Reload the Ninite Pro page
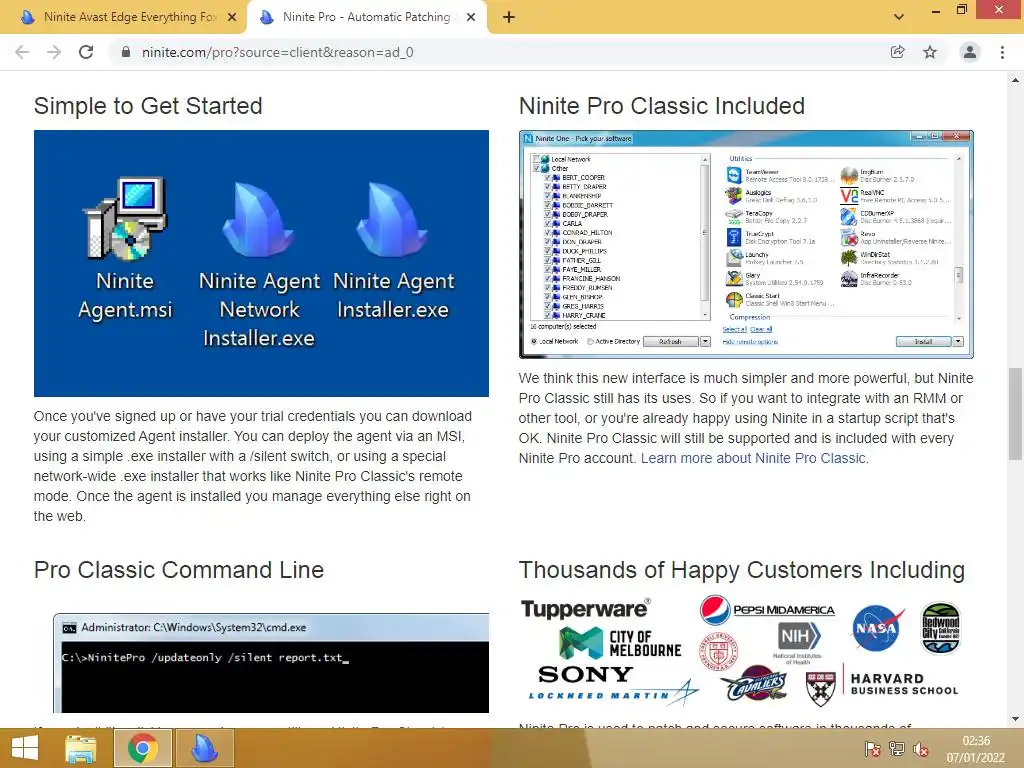Image resolution: width=1024 pixels, height=768 pixels. pyautogui.click(x=86, y=52)
